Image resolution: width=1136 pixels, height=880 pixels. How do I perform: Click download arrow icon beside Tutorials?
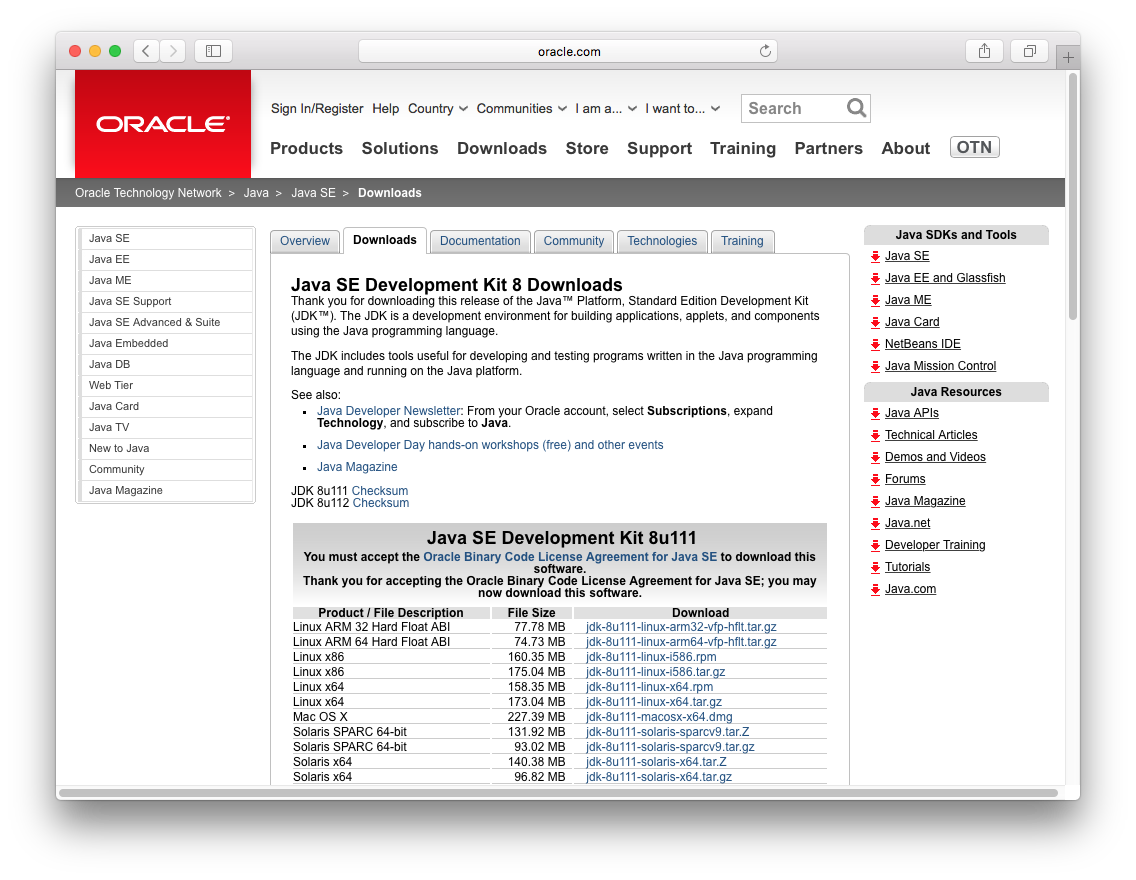(875, 567)
